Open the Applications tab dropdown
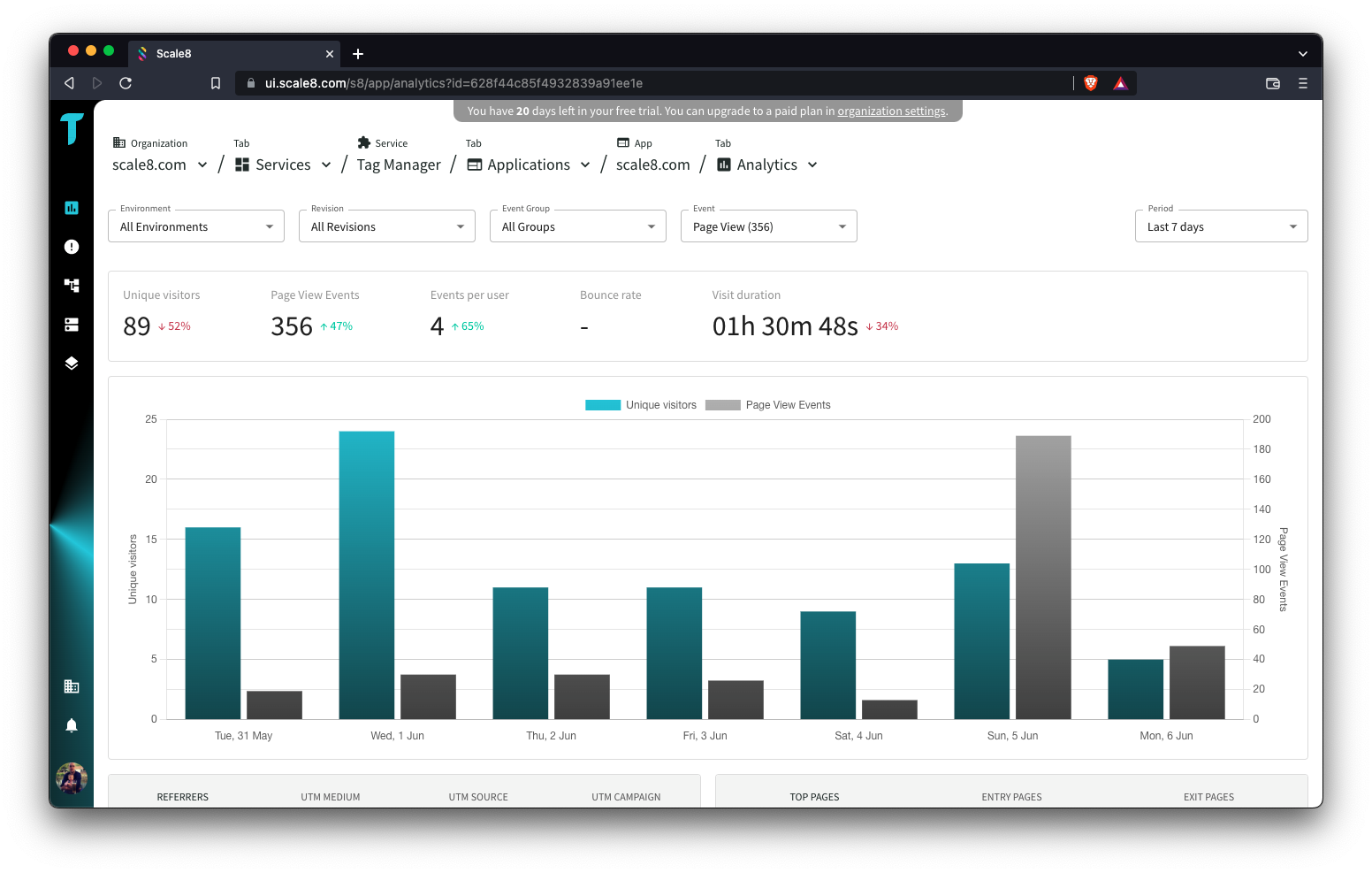 click(x=529, y=165)
